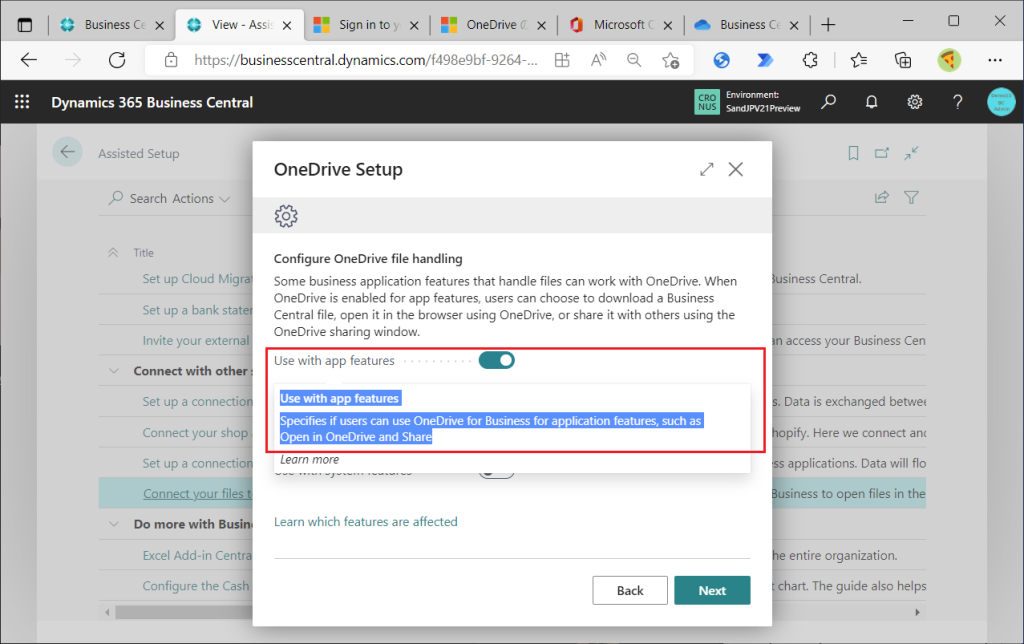Click the Share icon in the Assisted Setup list
The height and width of the screenshot is (644, 1024).
point(882,197)
